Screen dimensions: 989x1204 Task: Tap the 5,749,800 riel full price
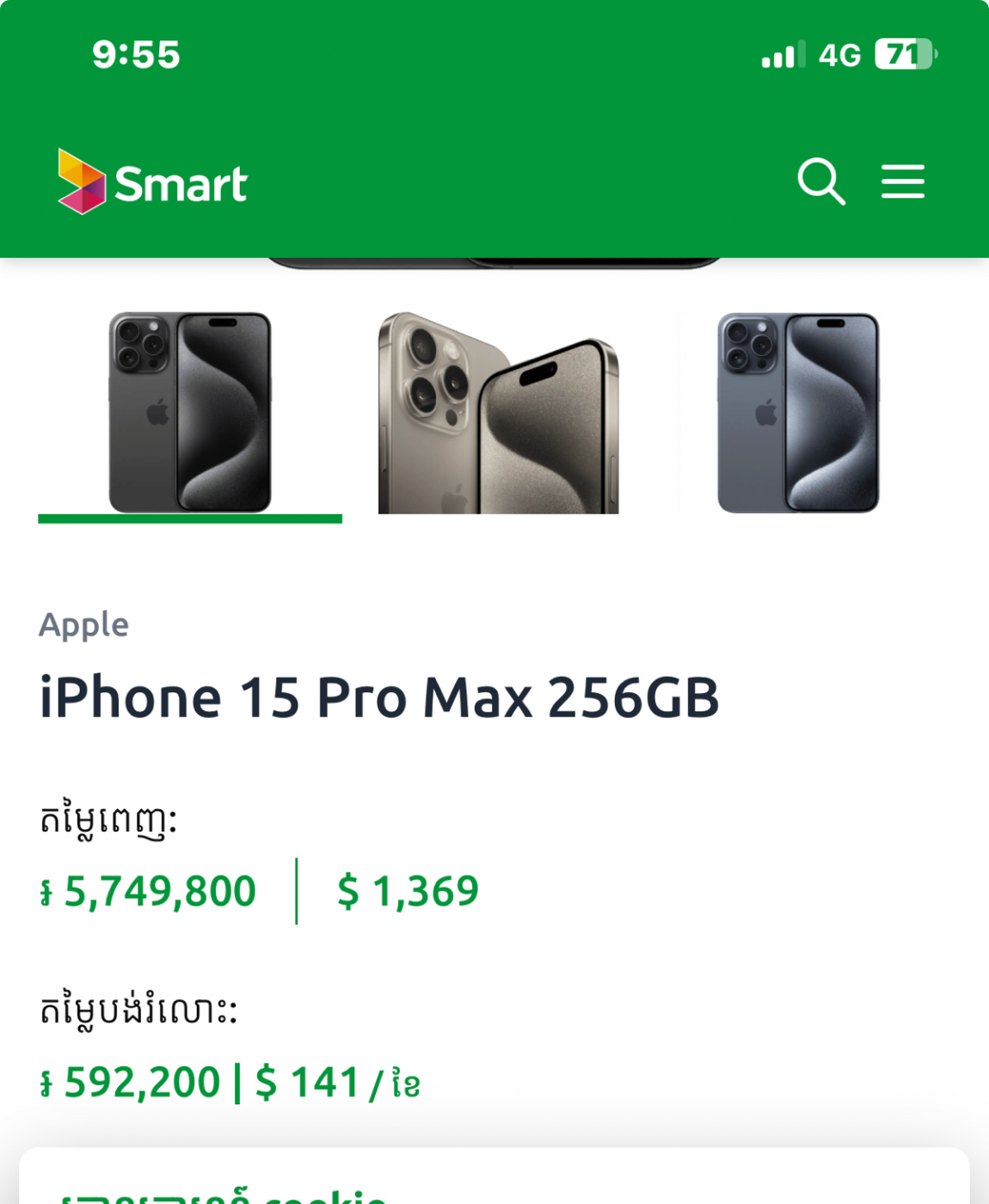point(150,891)
